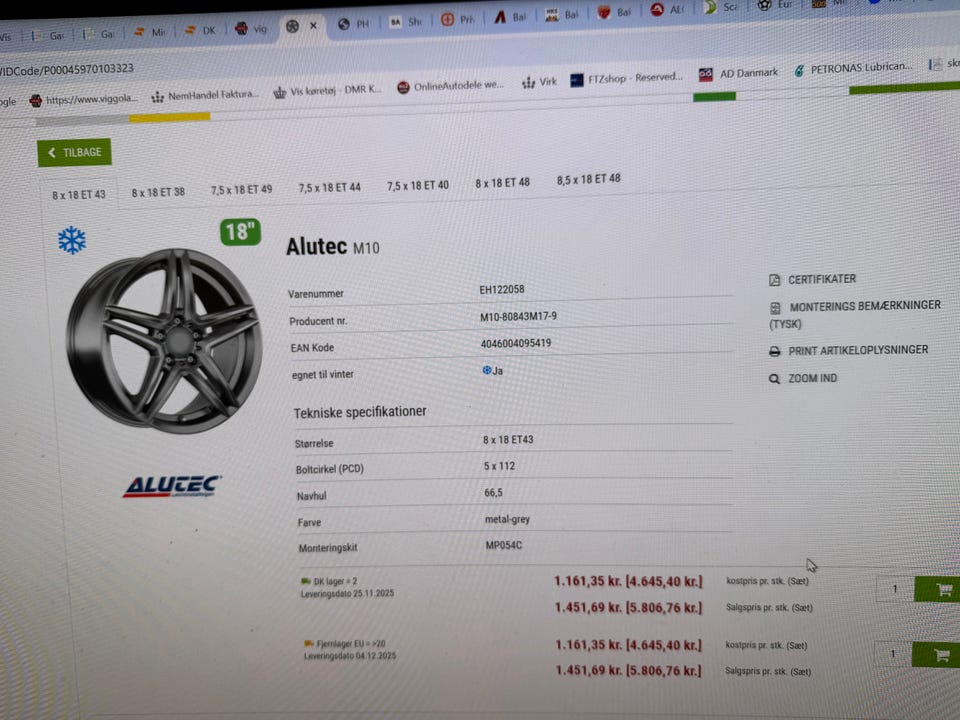Open the 7,5 x 18 ET 44 size tab
Viewport: 960px width, 720px height.
coord(329,187)
